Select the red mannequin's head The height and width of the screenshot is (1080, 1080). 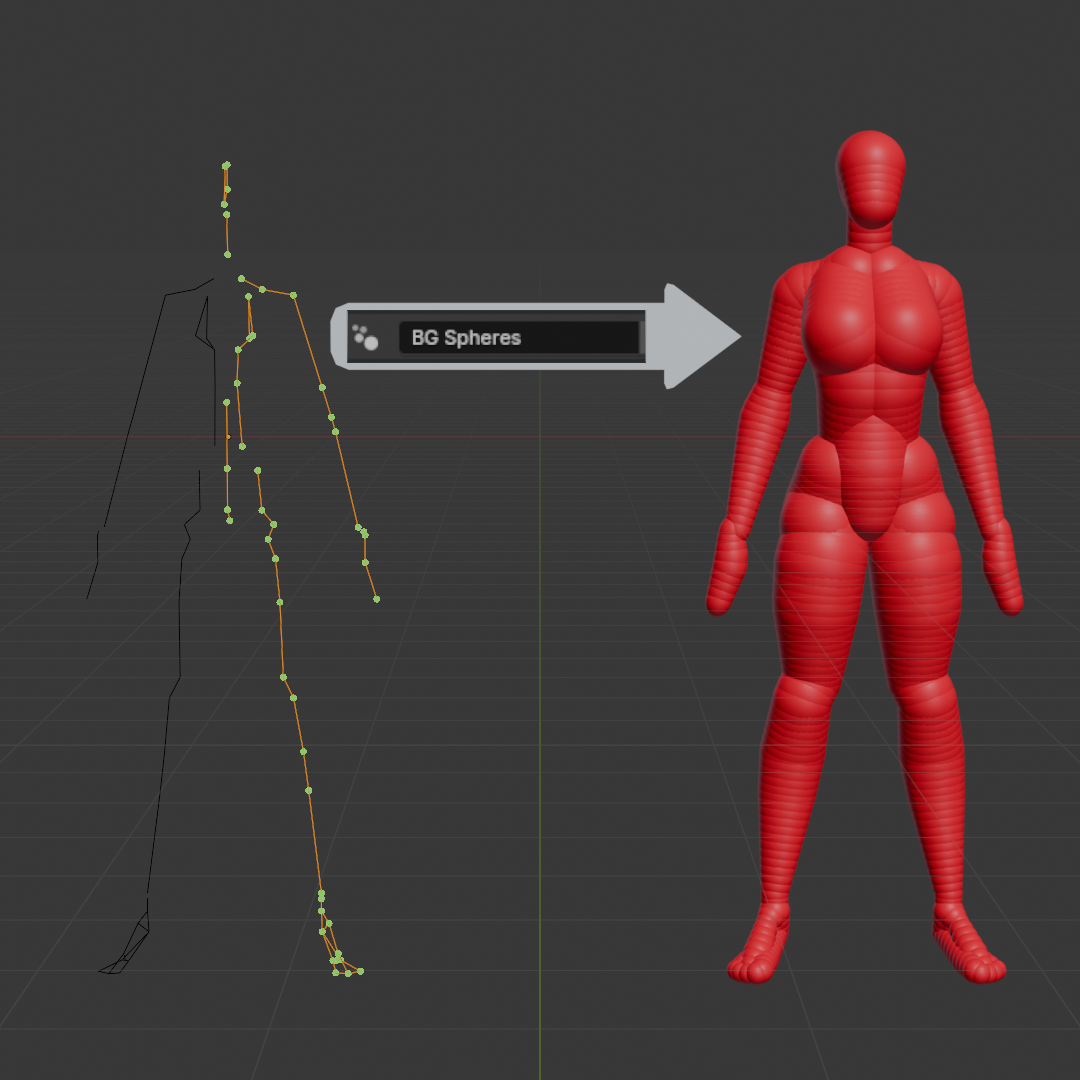[871, 178]
